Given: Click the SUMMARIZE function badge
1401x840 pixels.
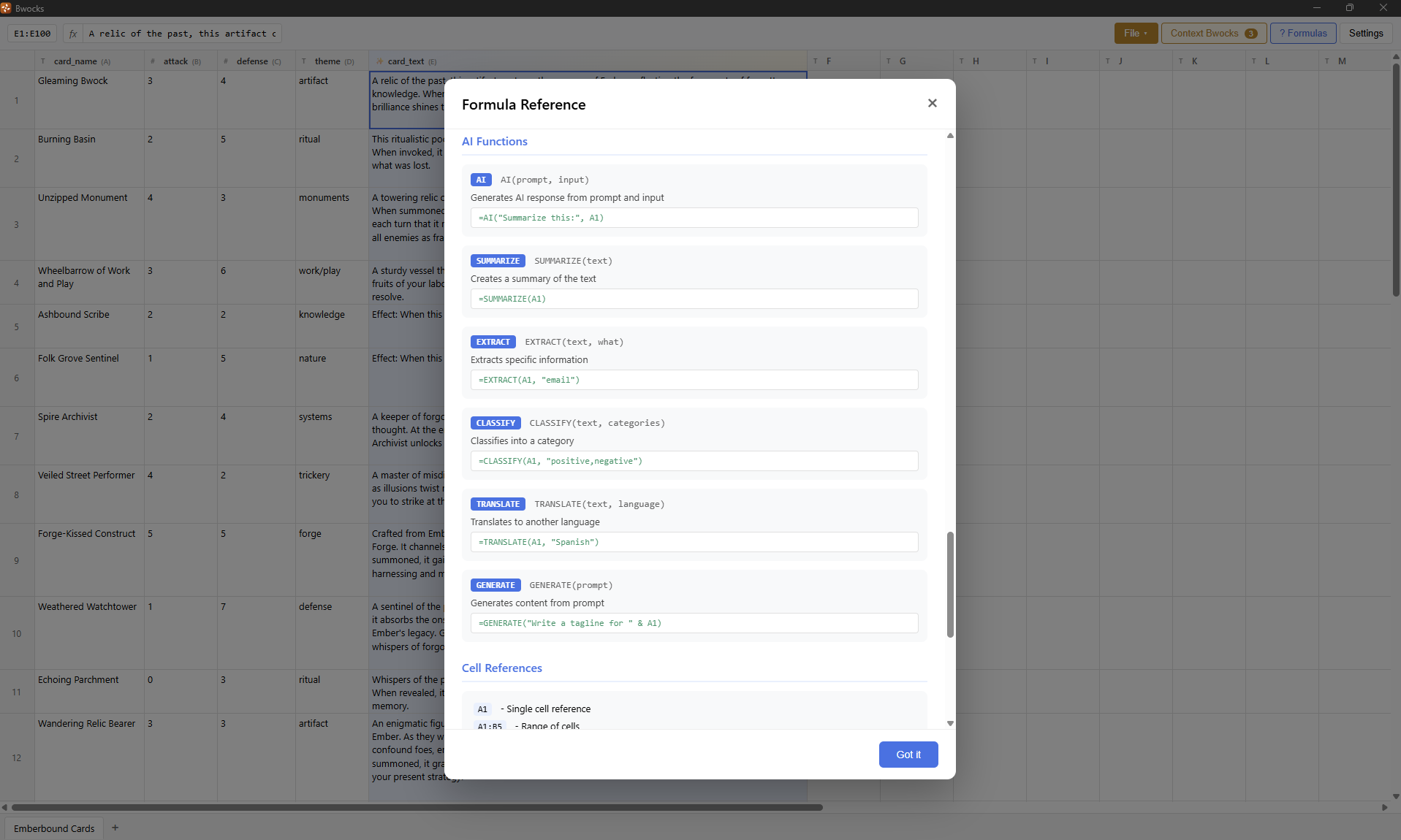Looking at the screenshot, I should 498,261.
